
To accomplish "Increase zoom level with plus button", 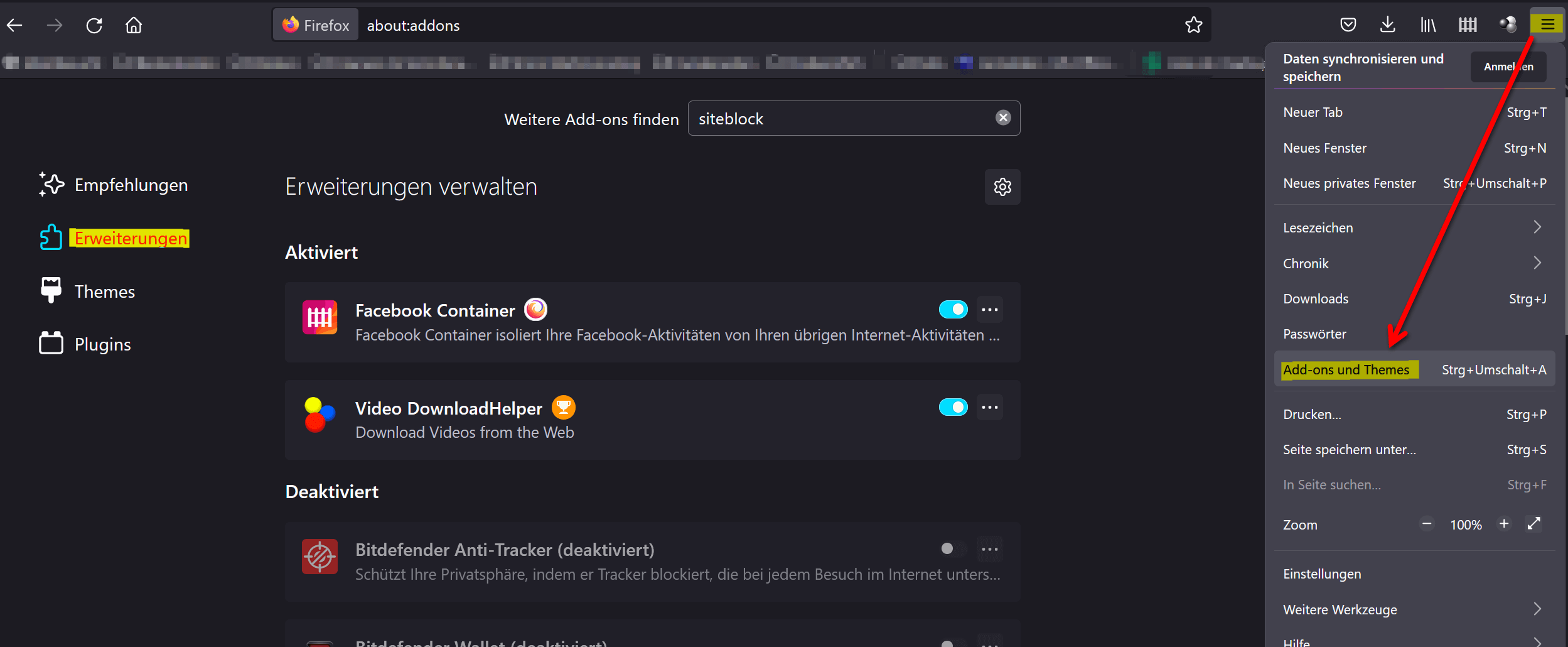I will [1504, 524].
